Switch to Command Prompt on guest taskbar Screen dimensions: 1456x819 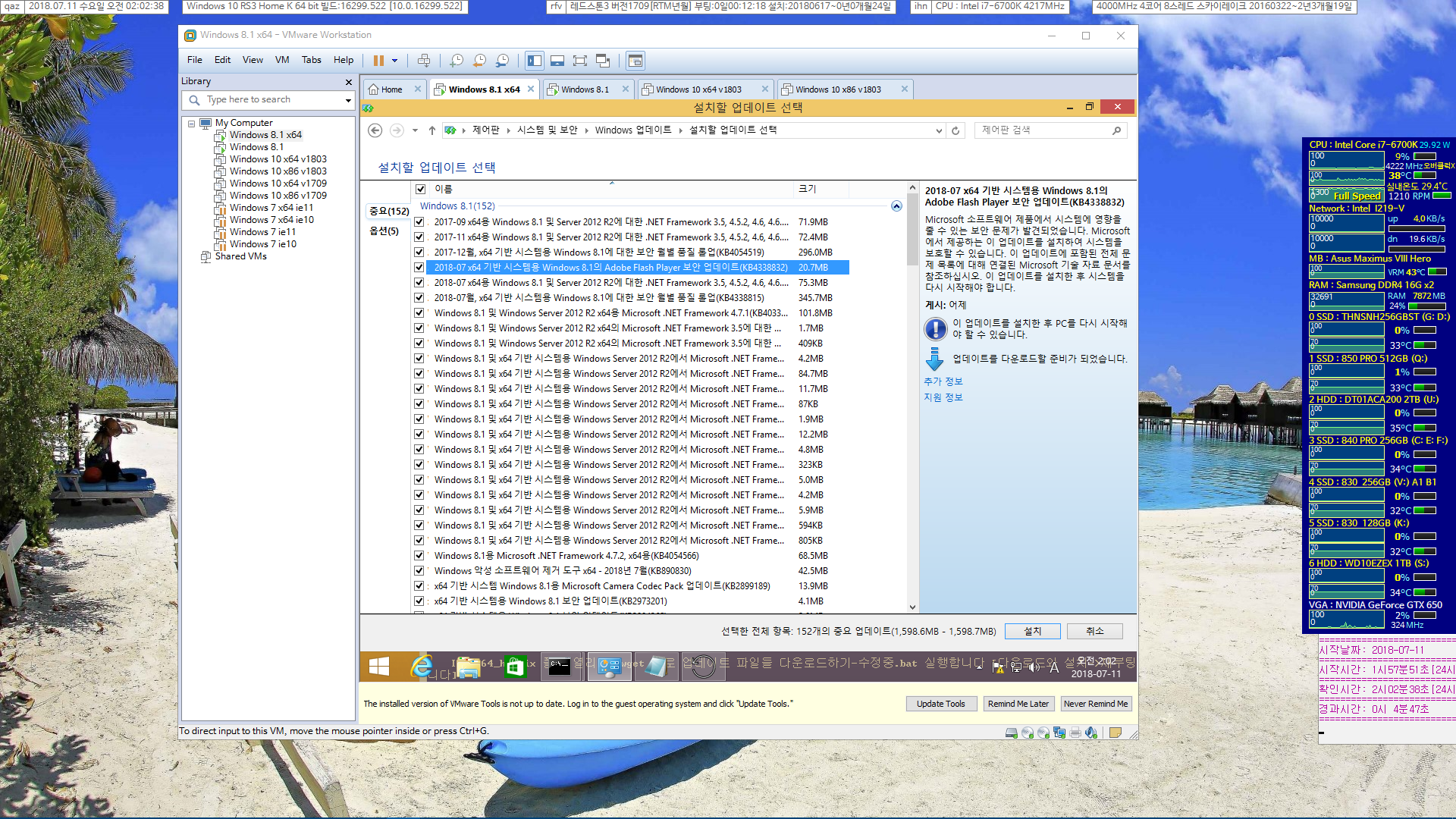pos(560,667)
